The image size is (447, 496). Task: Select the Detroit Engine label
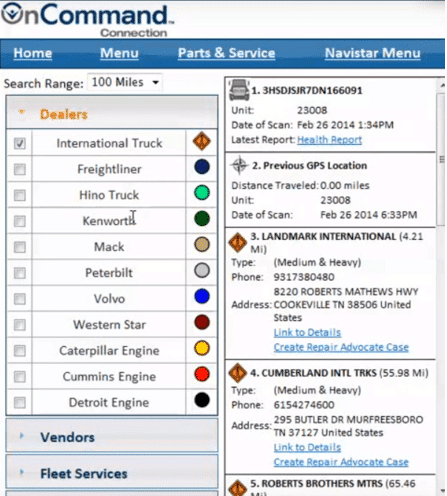point(109,403)
